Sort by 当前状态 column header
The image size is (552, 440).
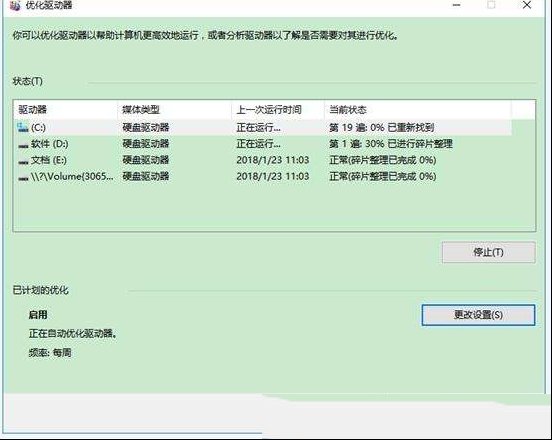click(x=418, y=109)
